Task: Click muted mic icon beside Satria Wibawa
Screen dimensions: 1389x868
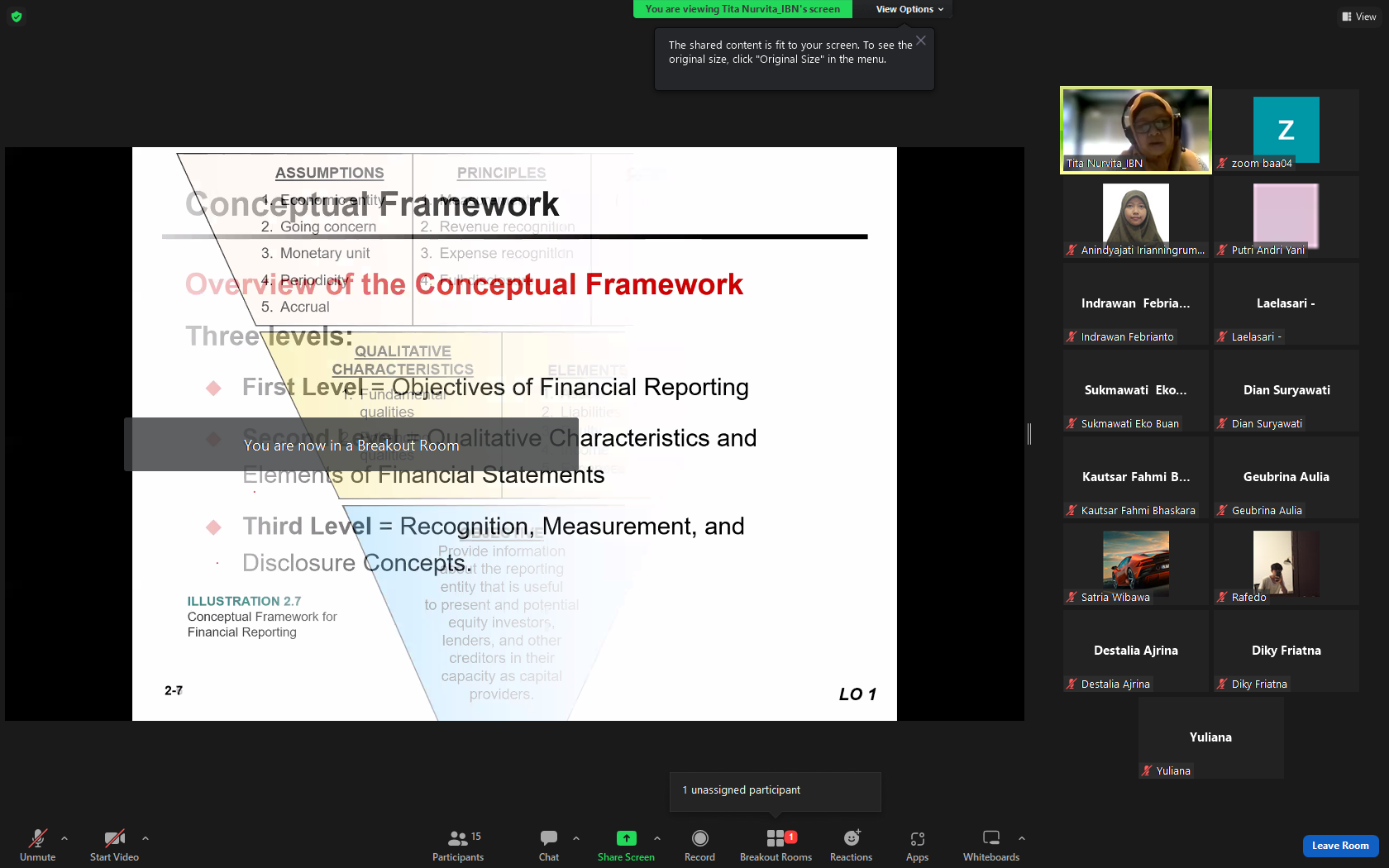Action: (1072, 597)
